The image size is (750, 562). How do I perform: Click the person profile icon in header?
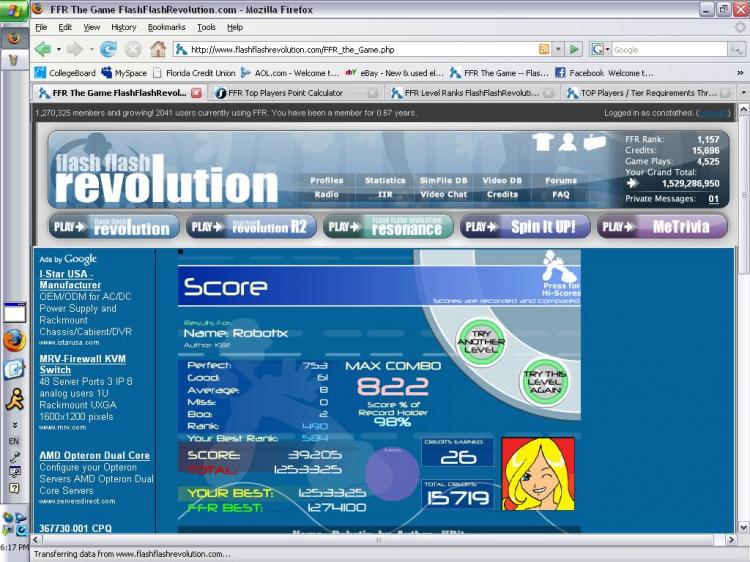[568, 143]
